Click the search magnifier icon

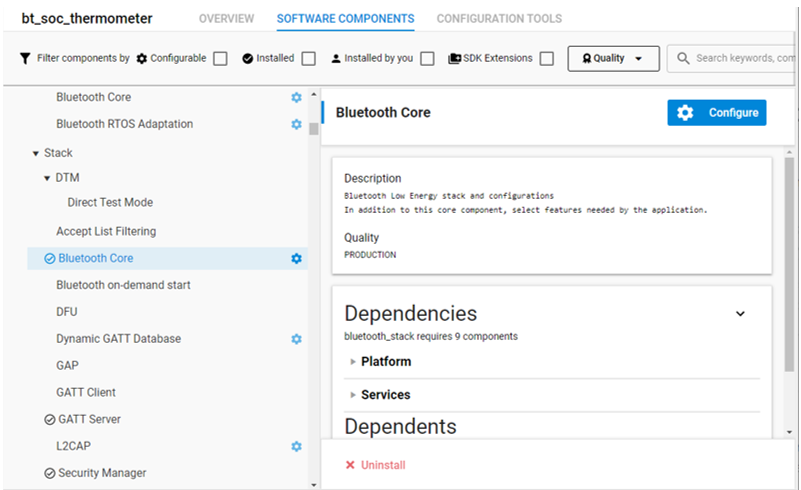click(683, 58)
